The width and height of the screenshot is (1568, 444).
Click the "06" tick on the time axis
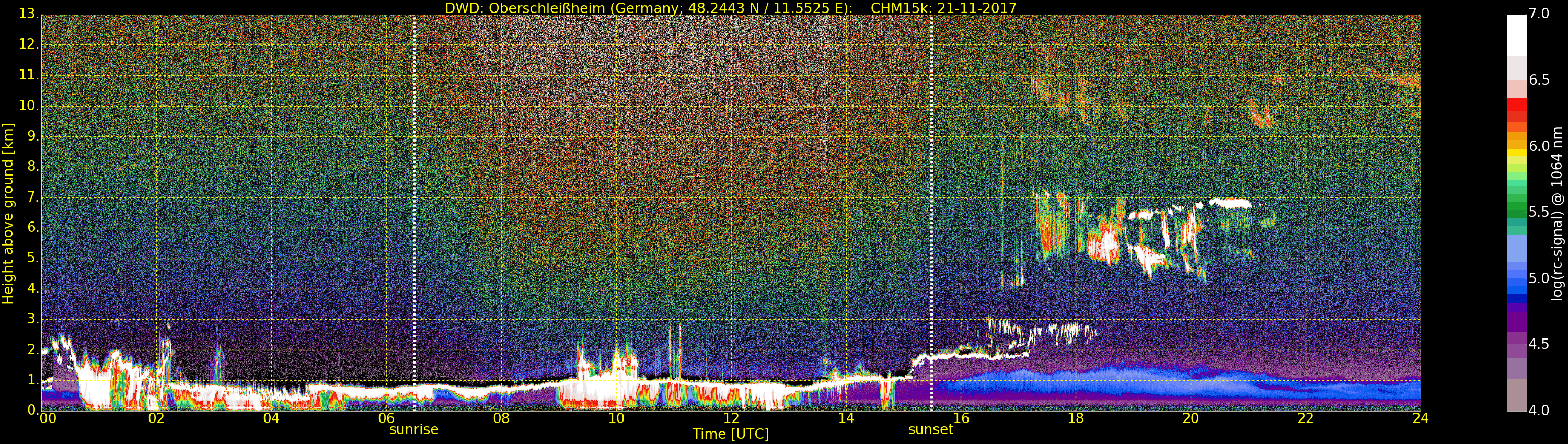click(x=387, y=418)
